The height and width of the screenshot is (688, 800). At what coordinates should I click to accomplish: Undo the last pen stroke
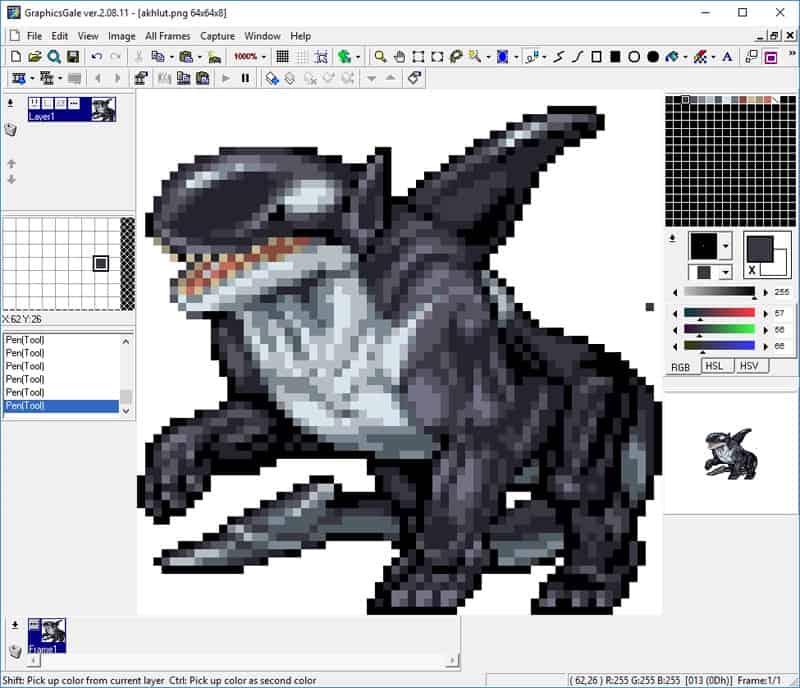click(96, 57)
